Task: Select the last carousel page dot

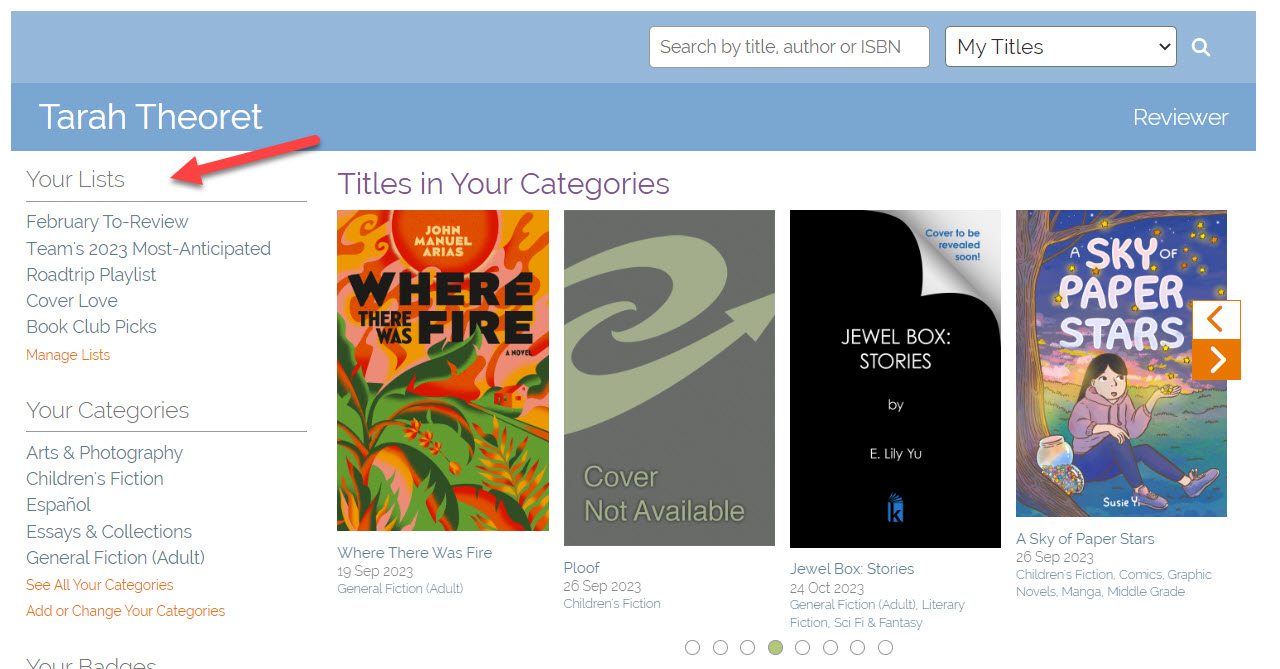Action: 885,648
